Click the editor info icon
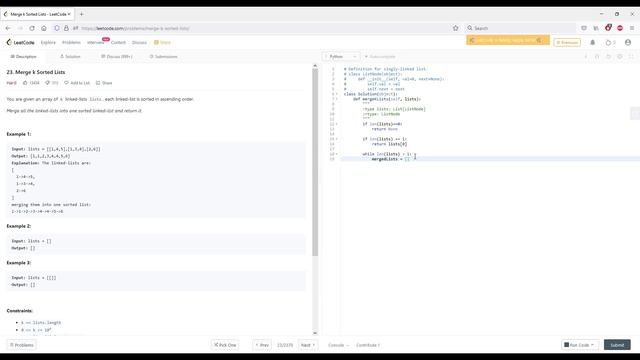This screenshot has width=640, height=360. point(586,56)
